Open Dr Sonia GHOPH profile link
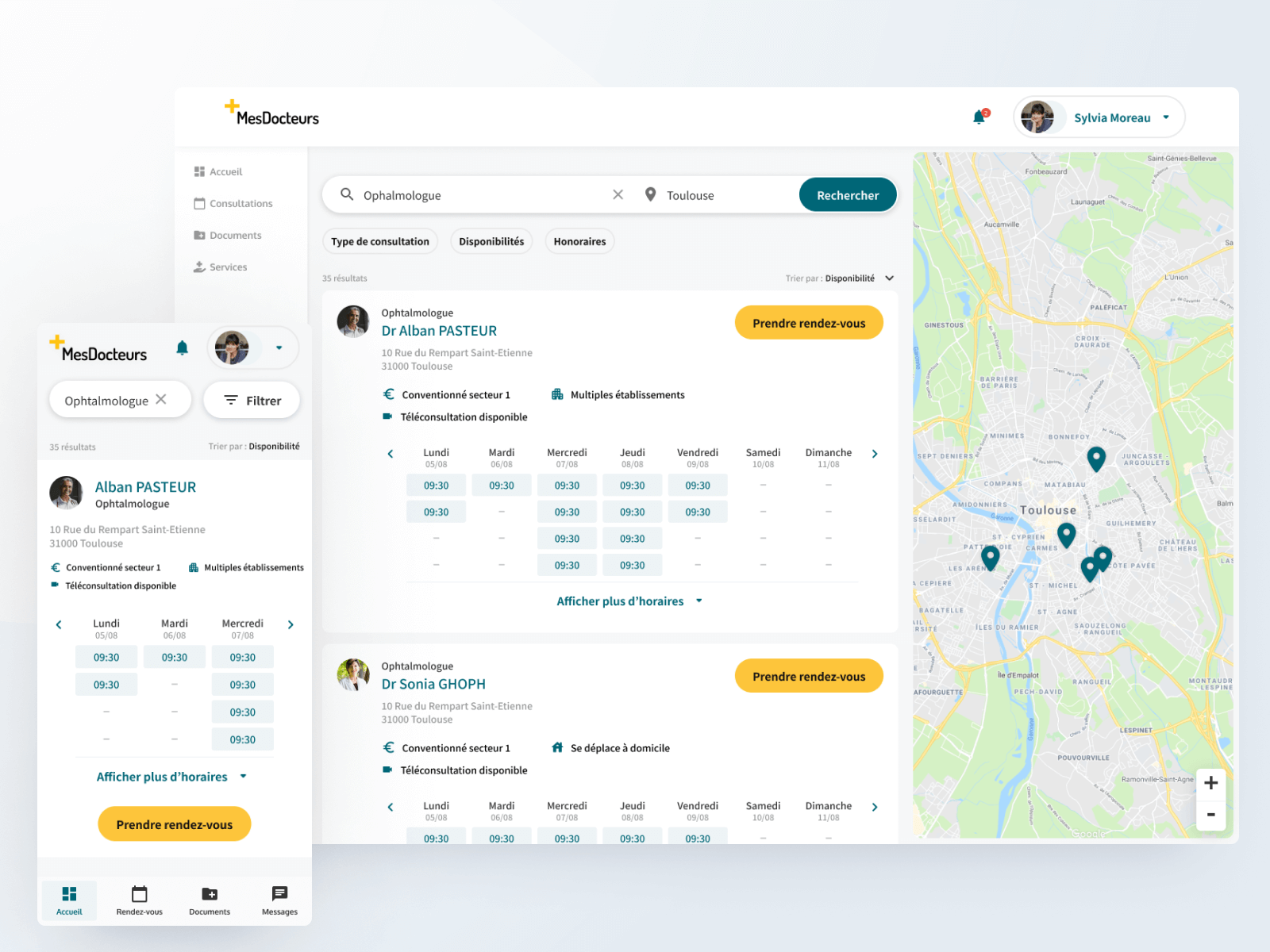 pos(433,684)
